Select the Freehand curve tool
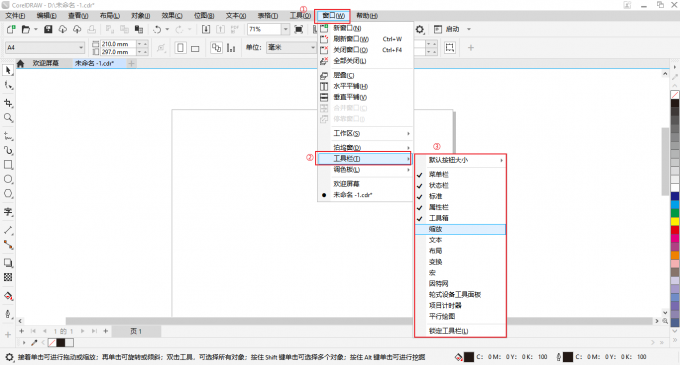This screenshot has height=365, width=680. [x=8, y=136]
